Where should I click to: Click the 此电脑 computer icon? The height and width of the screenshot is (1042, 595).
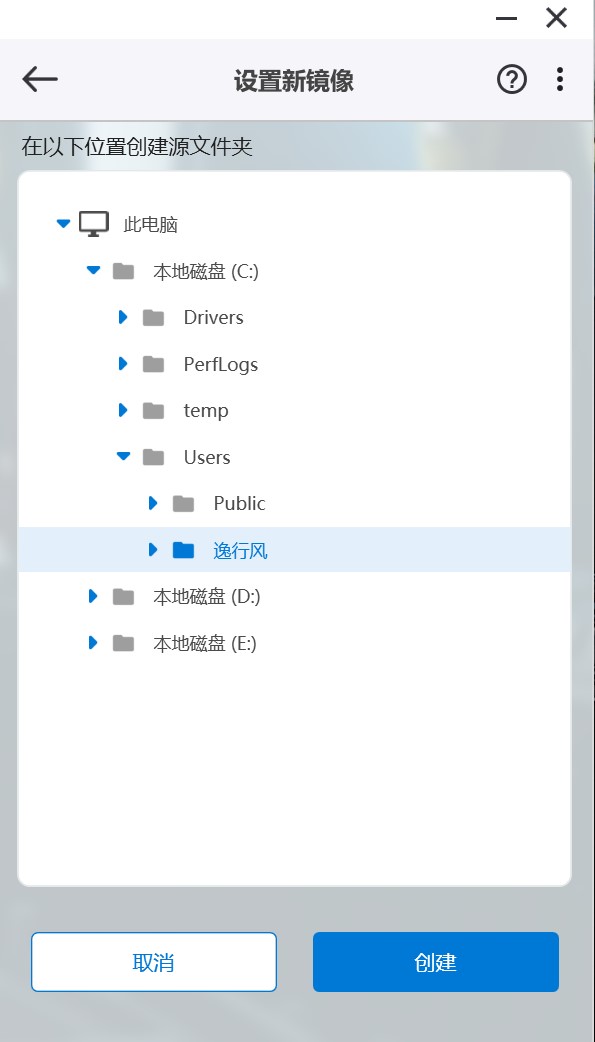pos(94,222)
